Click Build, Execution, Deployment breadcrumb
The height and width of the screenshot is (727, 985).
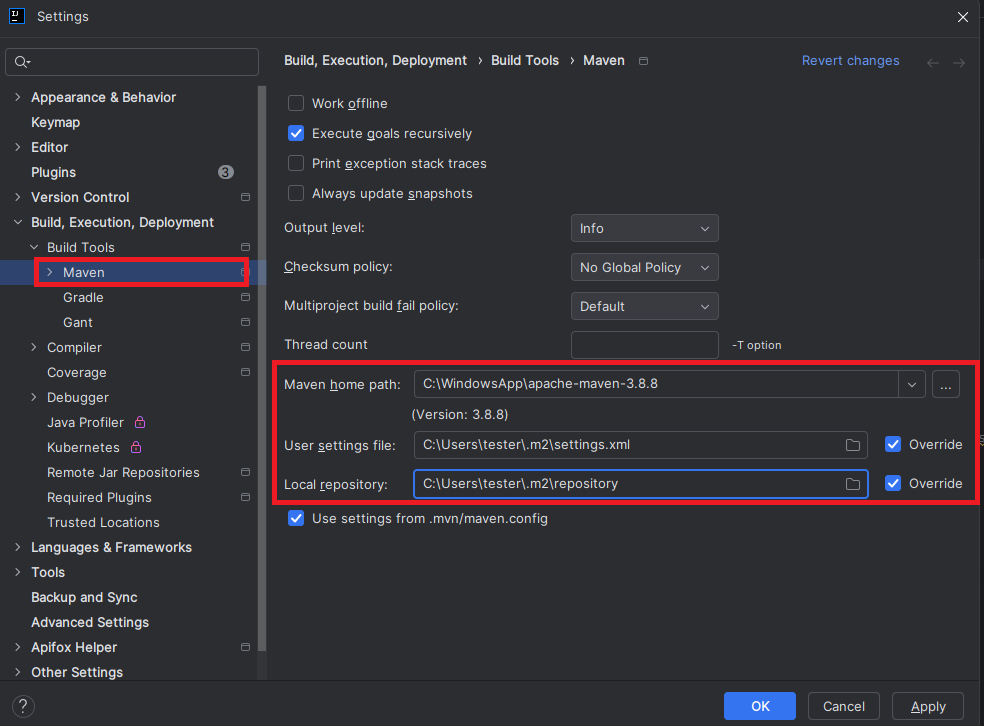click(x=375, y=60)
